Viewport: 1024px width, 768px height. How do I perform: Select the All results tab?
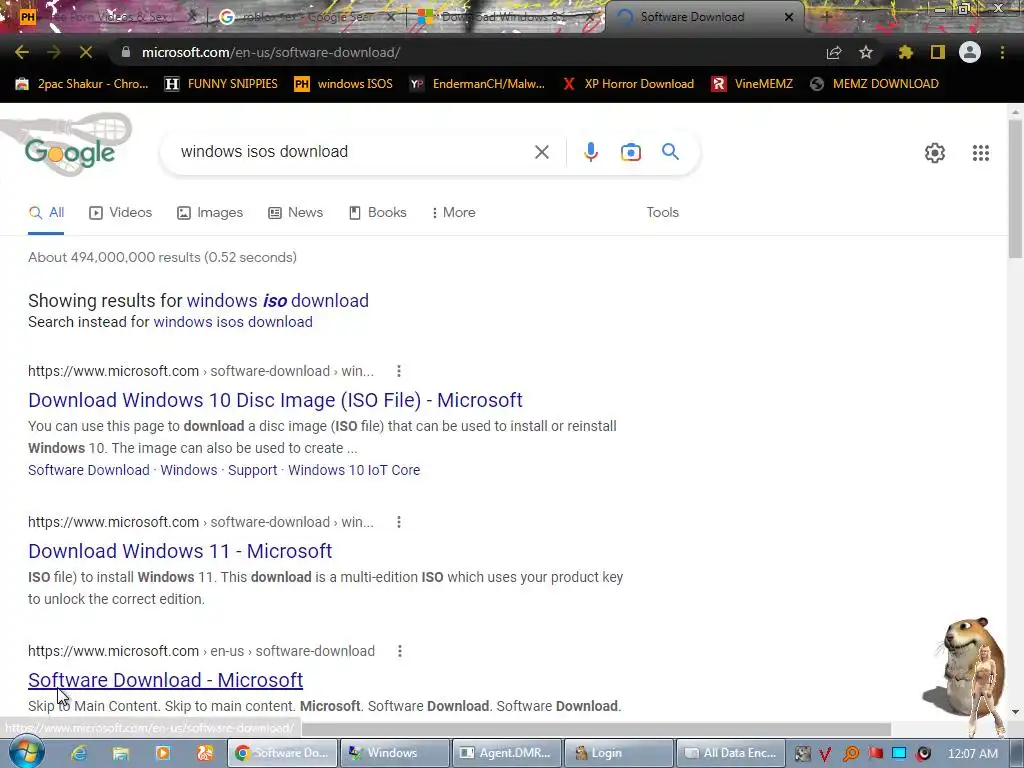[x=46, y=212]
